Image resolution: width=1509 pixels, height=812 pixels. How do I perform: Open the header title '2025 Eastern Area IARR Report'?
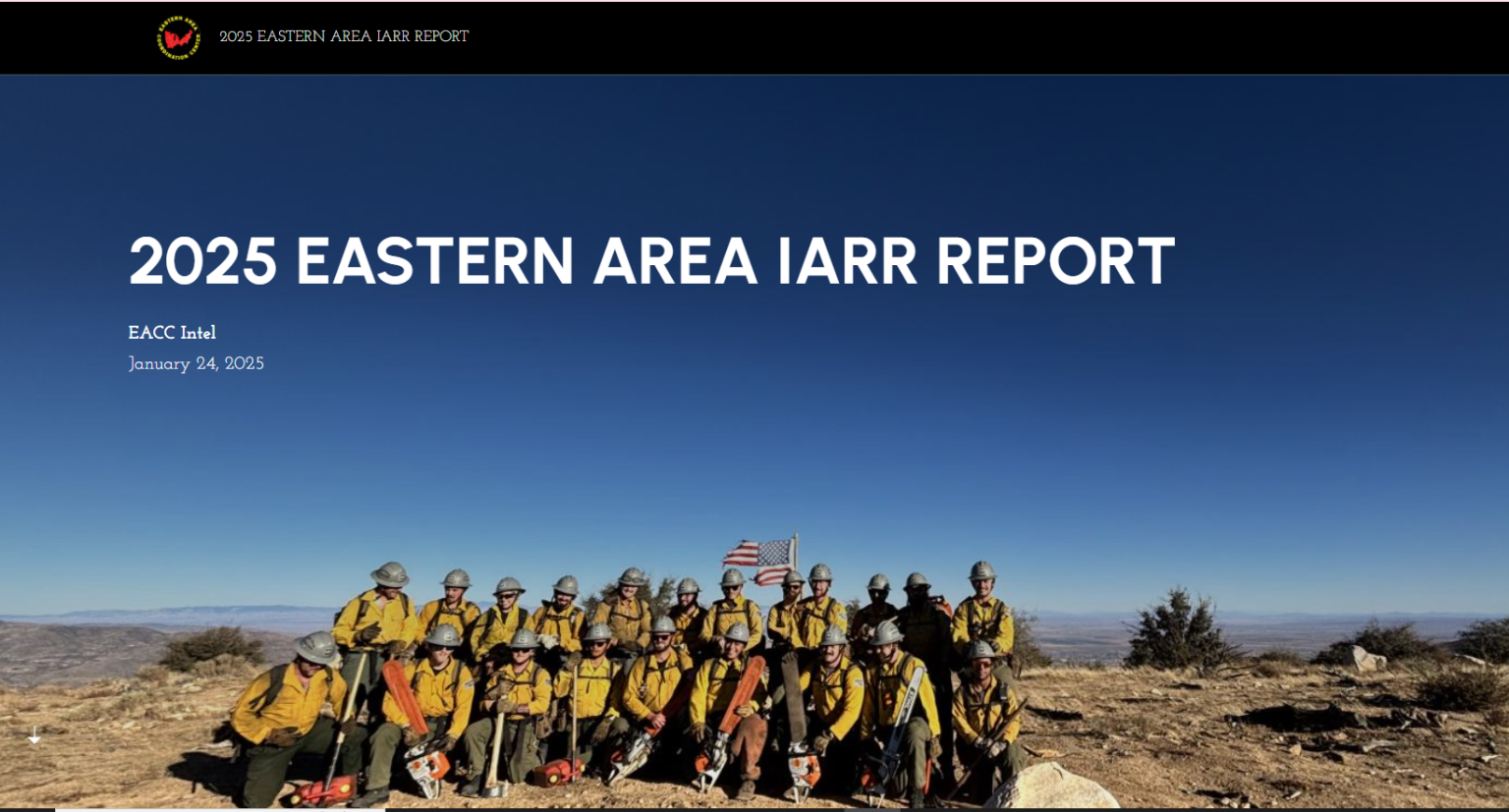[x=344, y=36]
